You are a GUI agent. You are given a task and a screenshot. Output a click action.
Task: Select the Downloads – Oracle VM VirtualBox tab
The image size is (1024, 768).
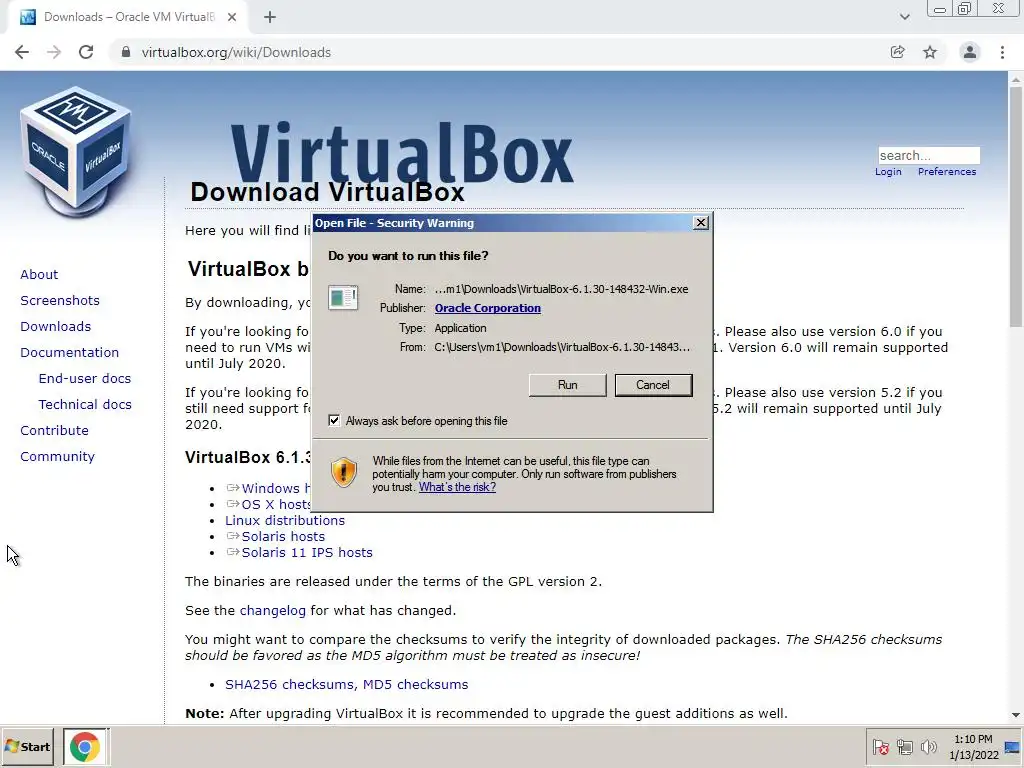point(127,17)
